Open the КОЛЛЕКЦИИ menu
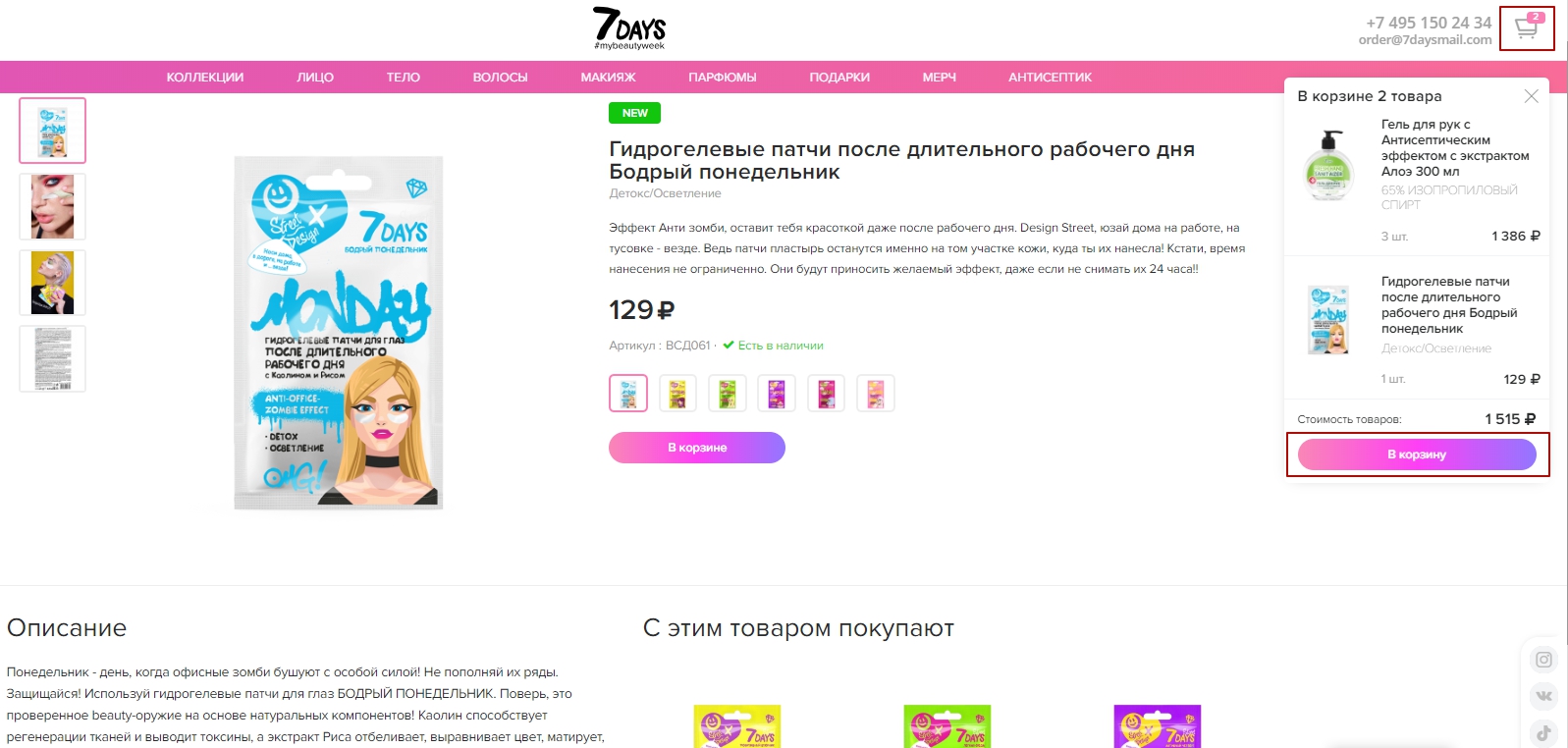This screenshot has height=748, width=1568. 205,77
